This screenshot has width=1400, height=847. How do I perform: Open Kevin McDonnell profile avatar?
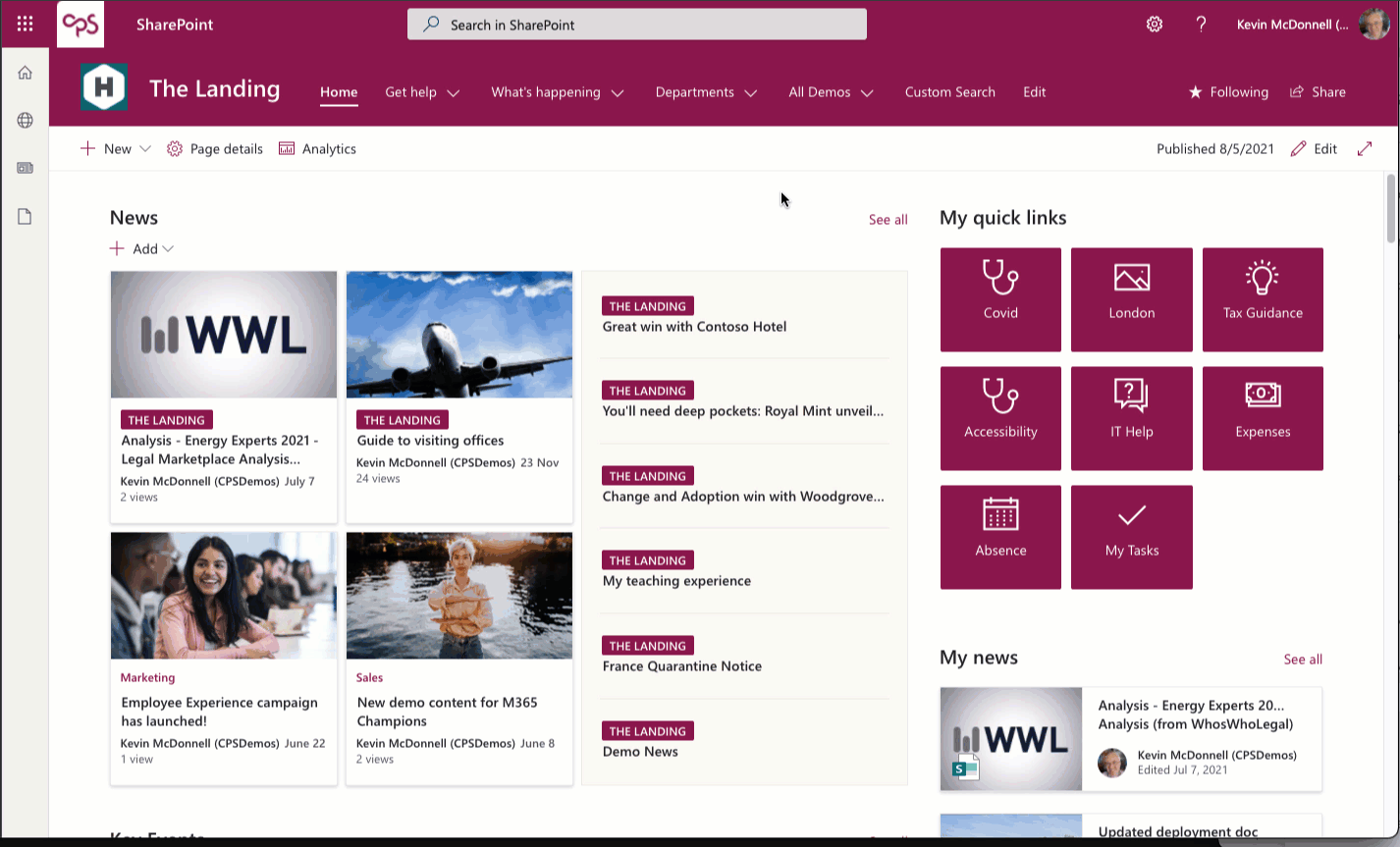coord(1373,24)
